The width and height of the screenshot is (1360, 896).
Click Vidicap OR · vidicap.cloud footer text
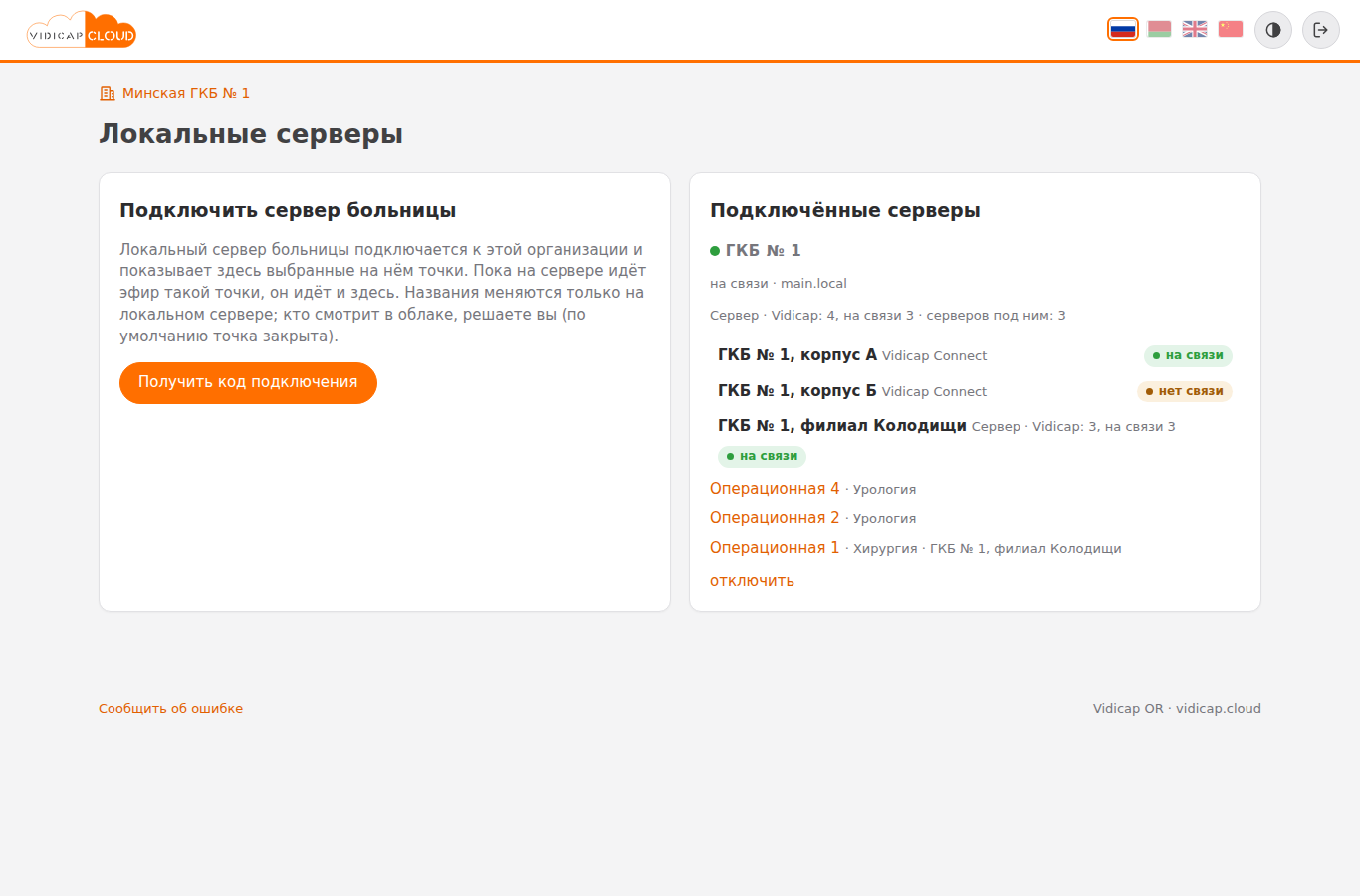pyautogui.click(x=1177, y=709)
